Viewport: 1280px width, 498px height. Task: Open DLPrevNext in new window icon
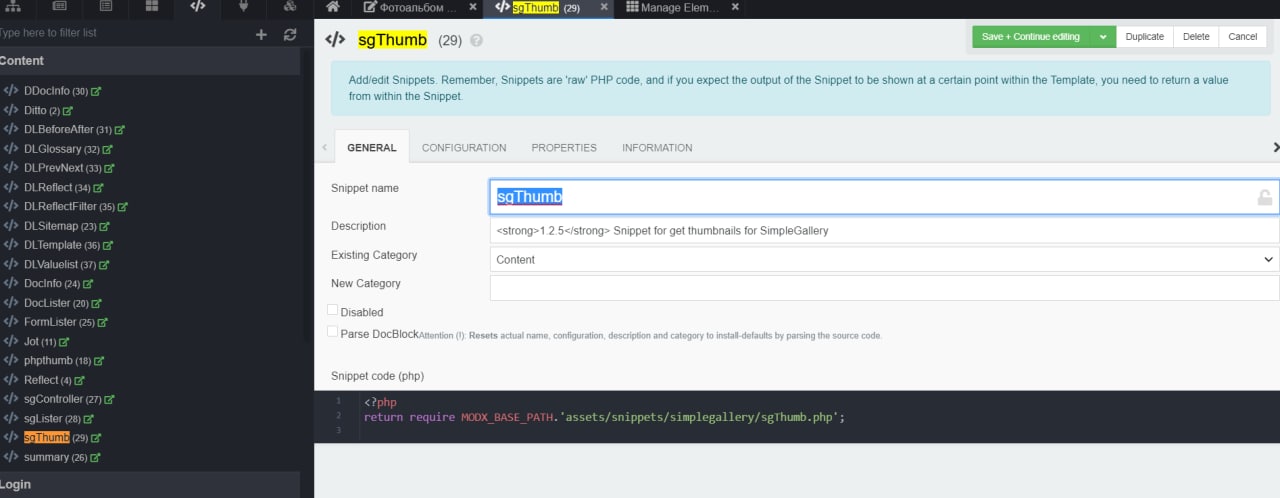pos(109,168)
